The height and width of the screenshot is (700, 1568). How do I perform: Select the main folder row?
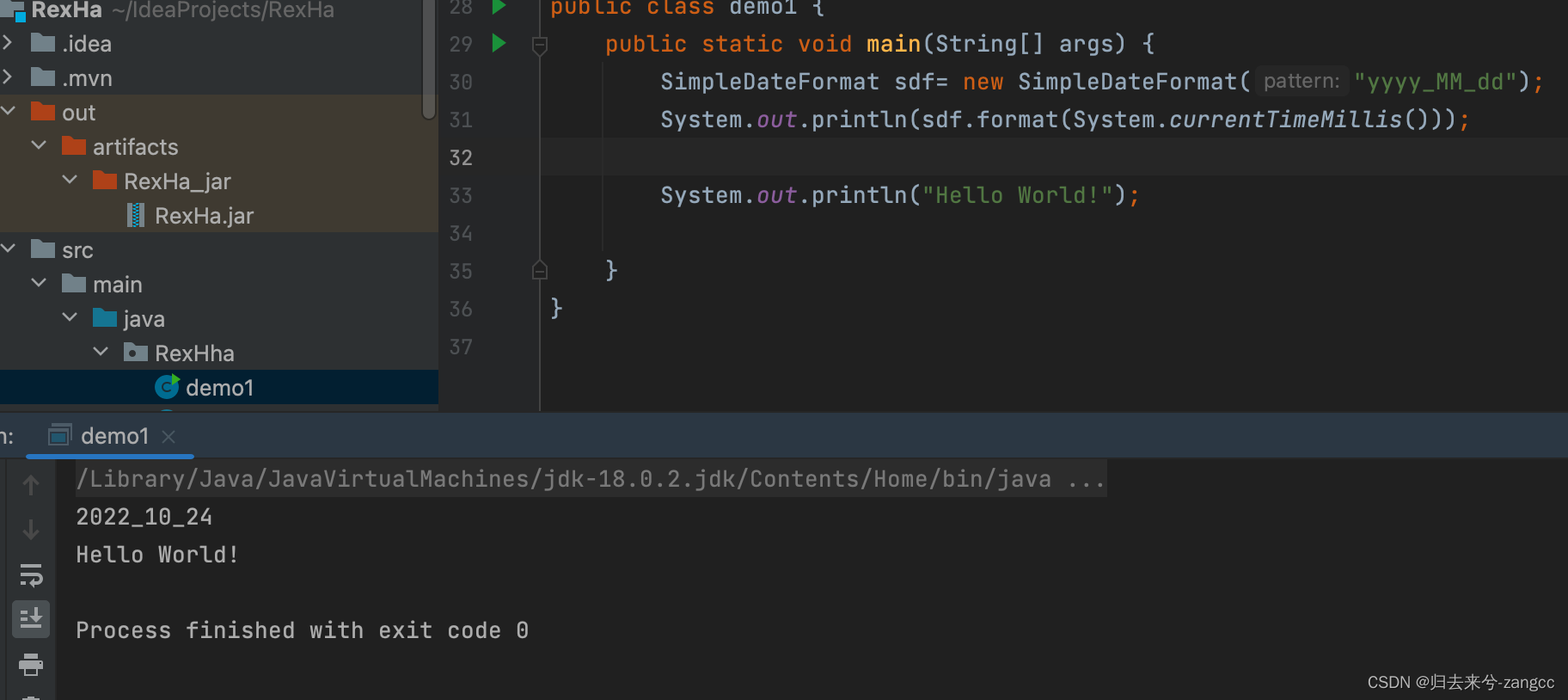(x=219, y=284)
